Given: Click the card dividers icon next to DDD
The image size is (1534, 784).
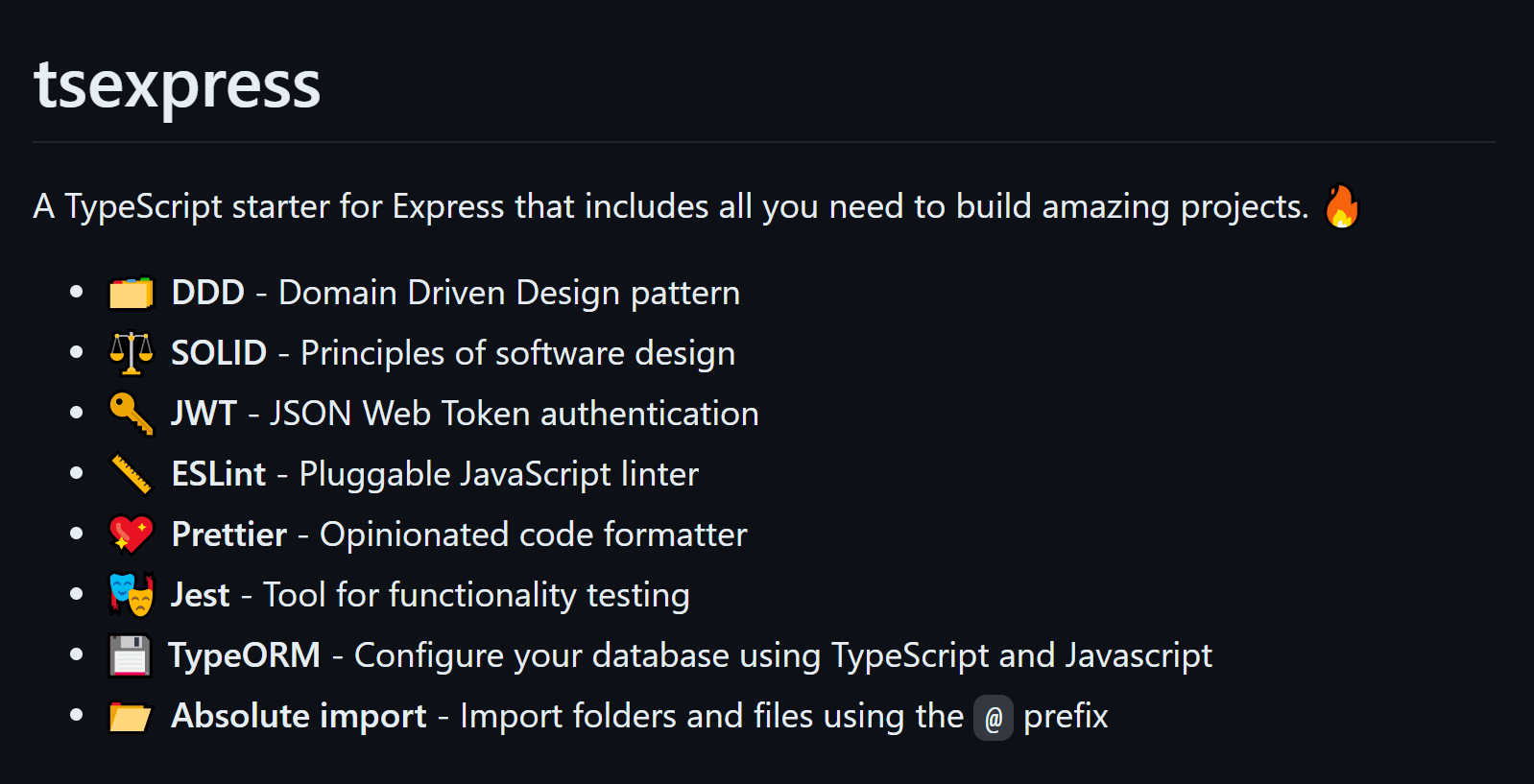Looking at the screenshot, I should (x=131, y=293).
